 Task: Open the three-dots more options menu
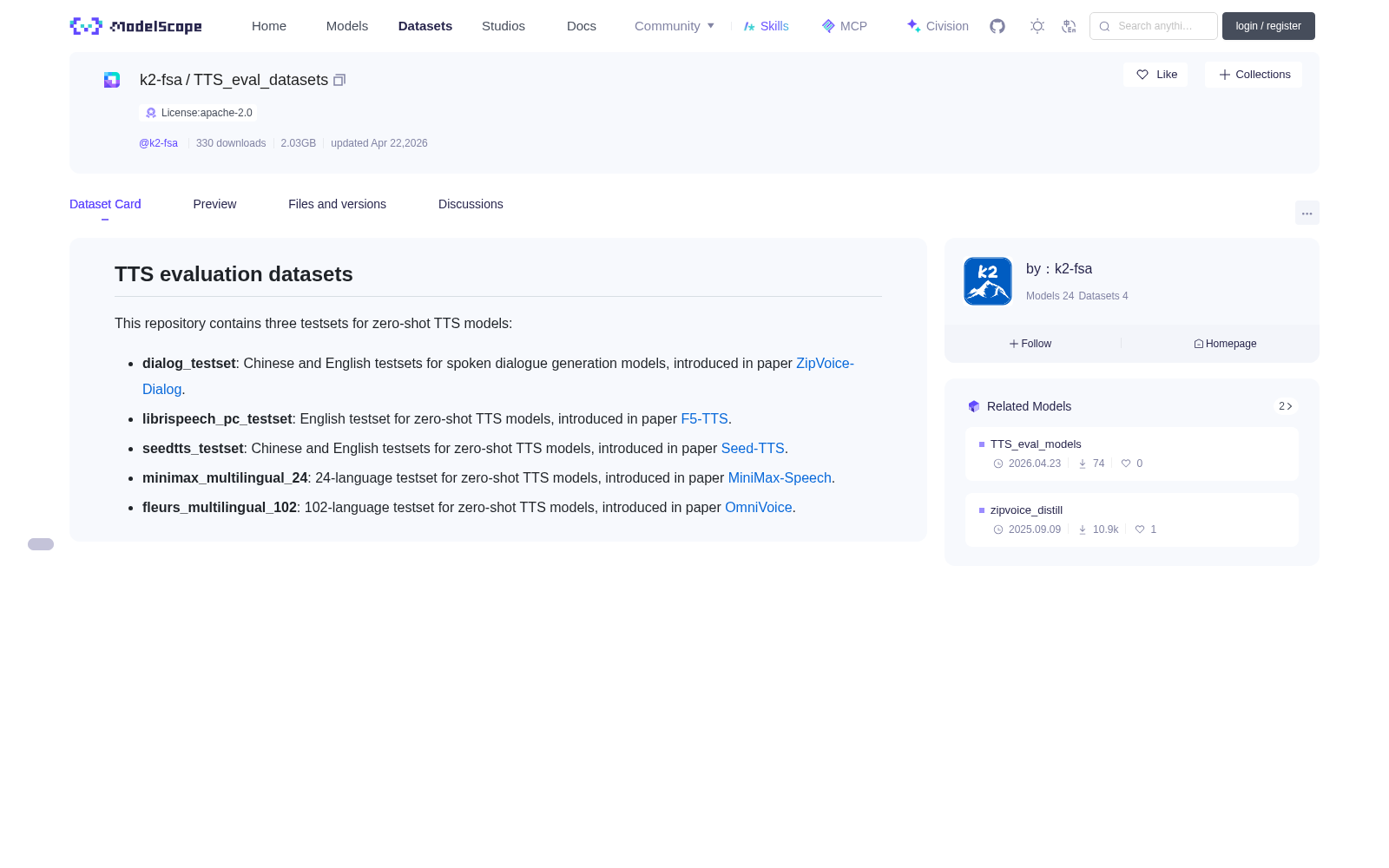point(1307,213)
